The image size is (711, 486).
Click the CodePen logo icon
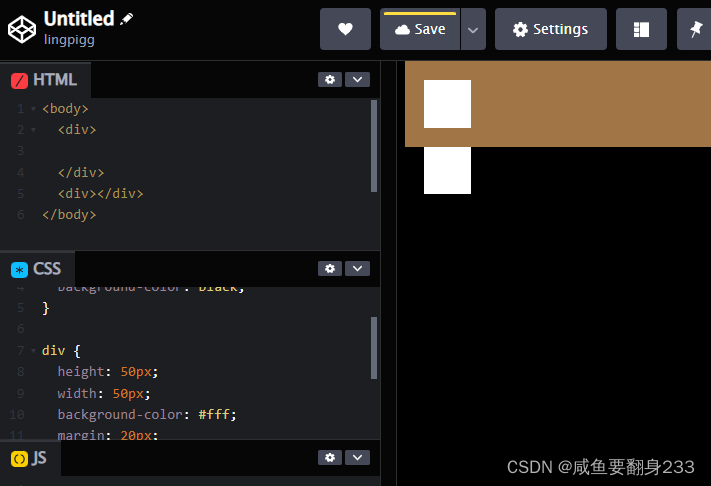[x=22, y=29]
